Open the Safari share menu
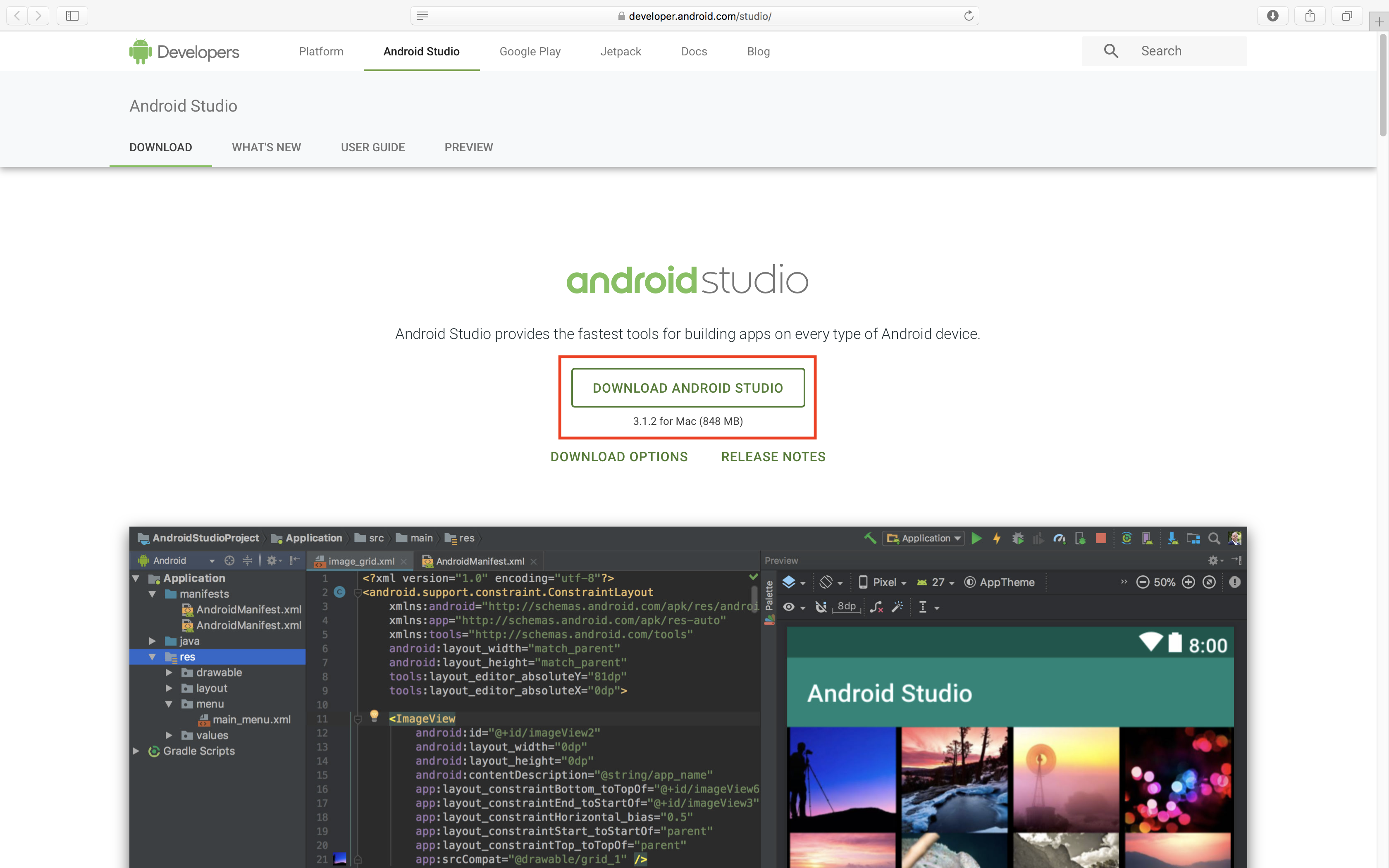 tap(1310, 16)
